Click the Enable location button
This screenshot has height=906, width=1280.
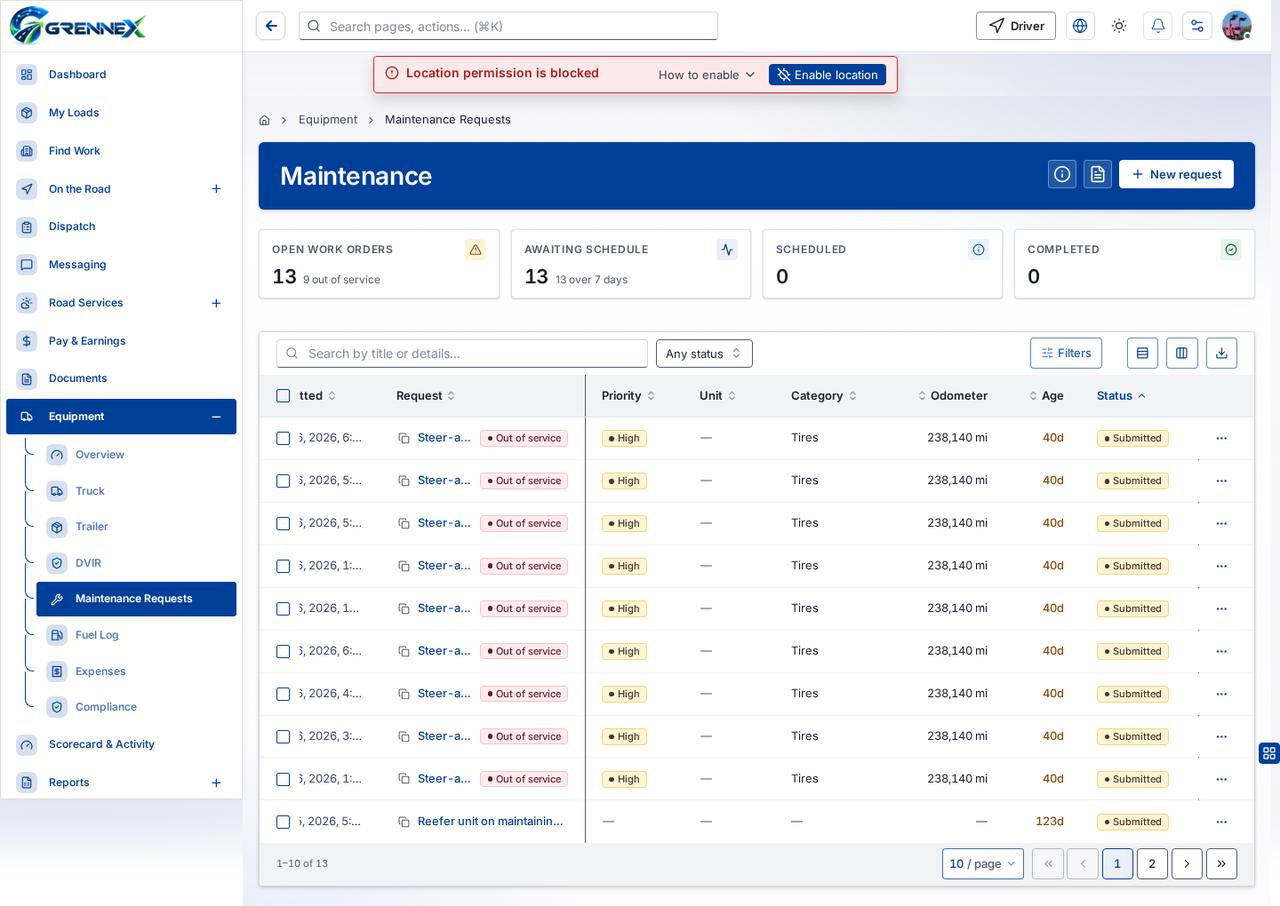tap(827, 75)
